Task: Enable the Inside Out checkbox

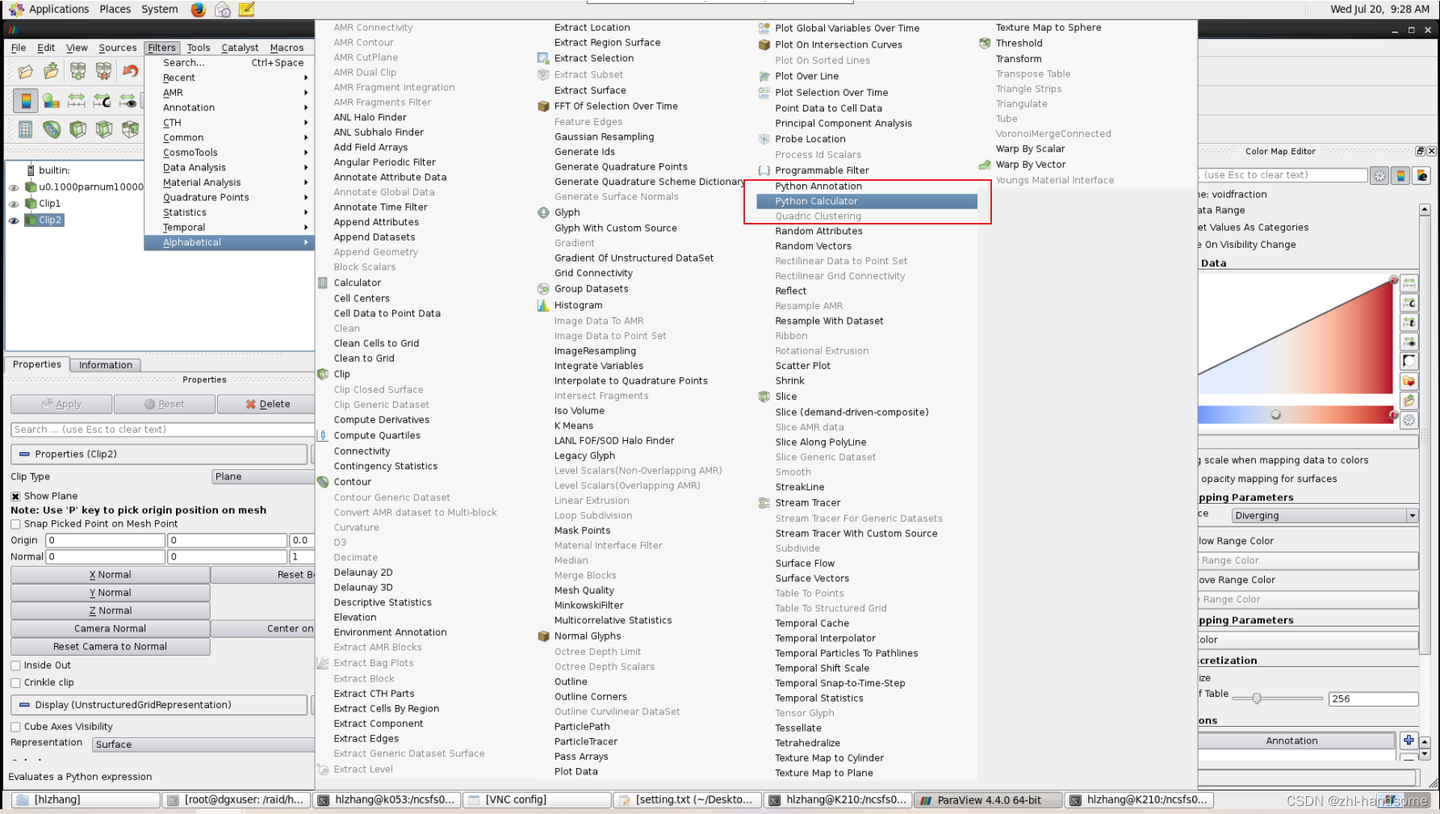Action: pyautogui.click(x=15, y=665)
